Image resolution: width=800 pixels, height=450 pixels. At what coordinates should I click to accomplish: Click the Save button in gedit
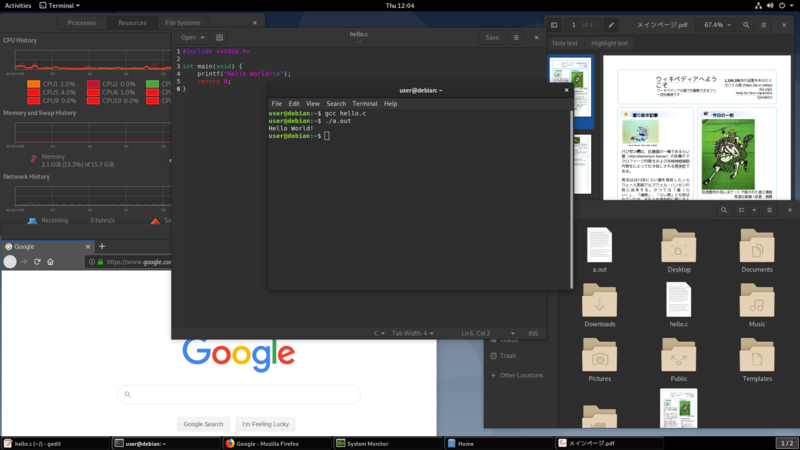(492, 37)
